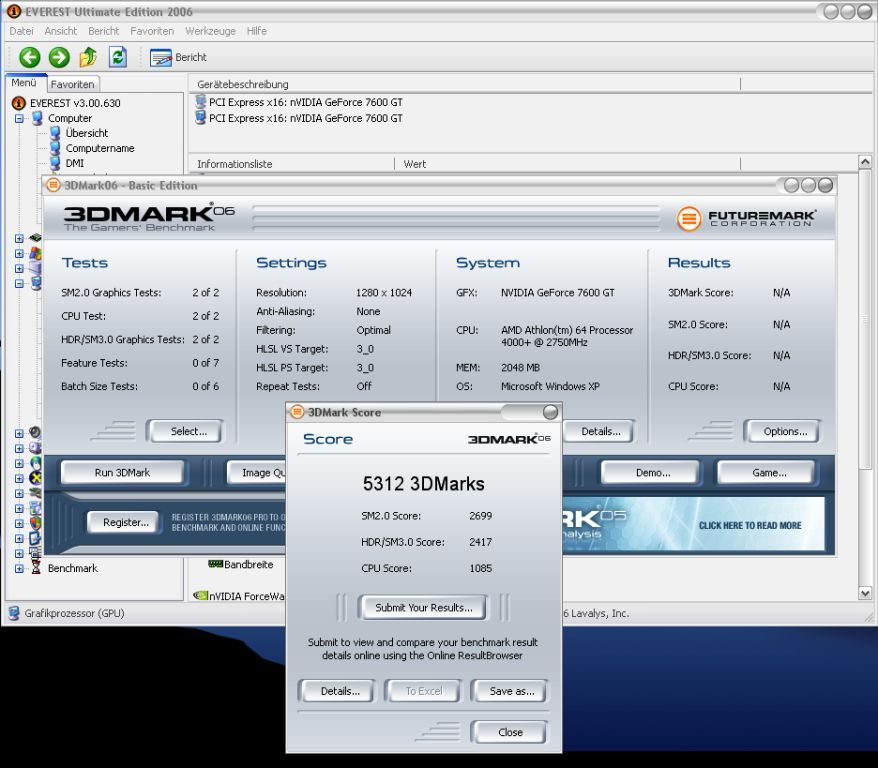
Task: Expand the node beside the Windows flag icon
Action: 19,254
